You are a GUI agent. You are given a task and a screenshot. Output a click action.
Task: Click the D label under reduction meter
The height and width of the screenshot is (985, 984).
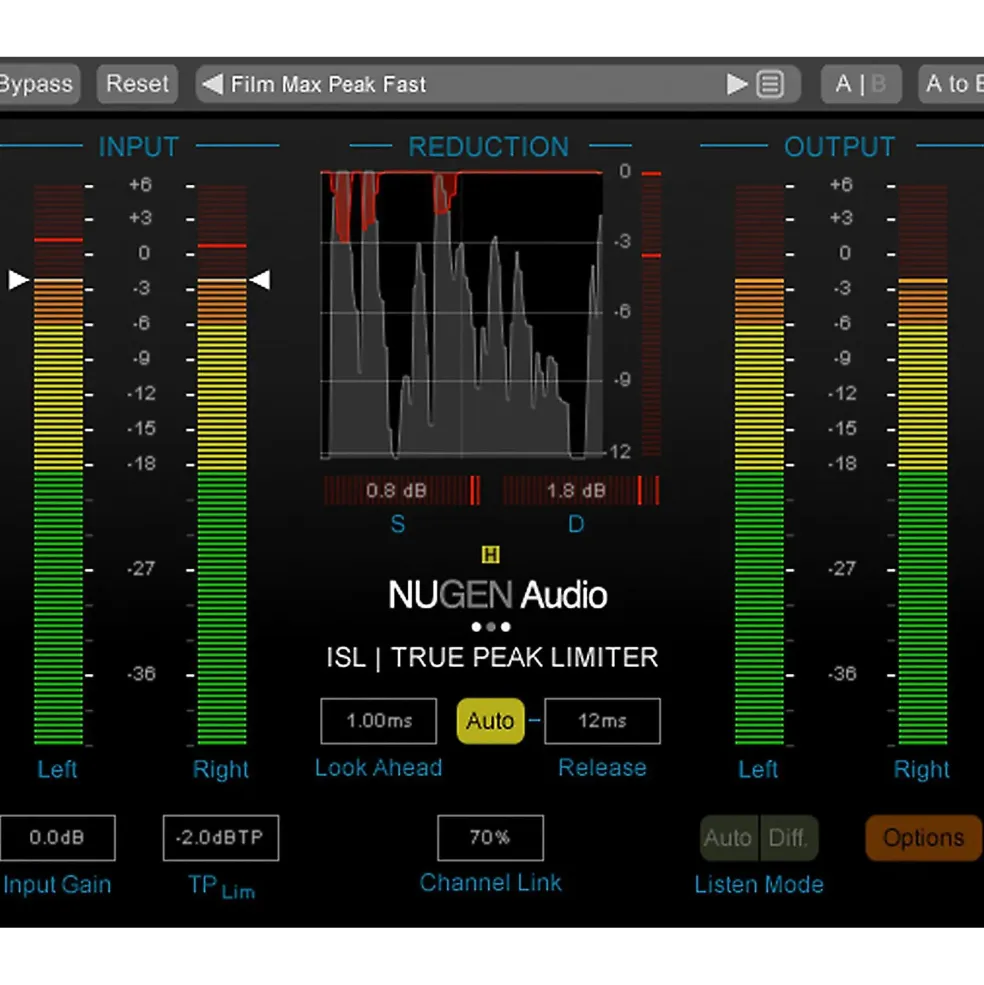576,524
